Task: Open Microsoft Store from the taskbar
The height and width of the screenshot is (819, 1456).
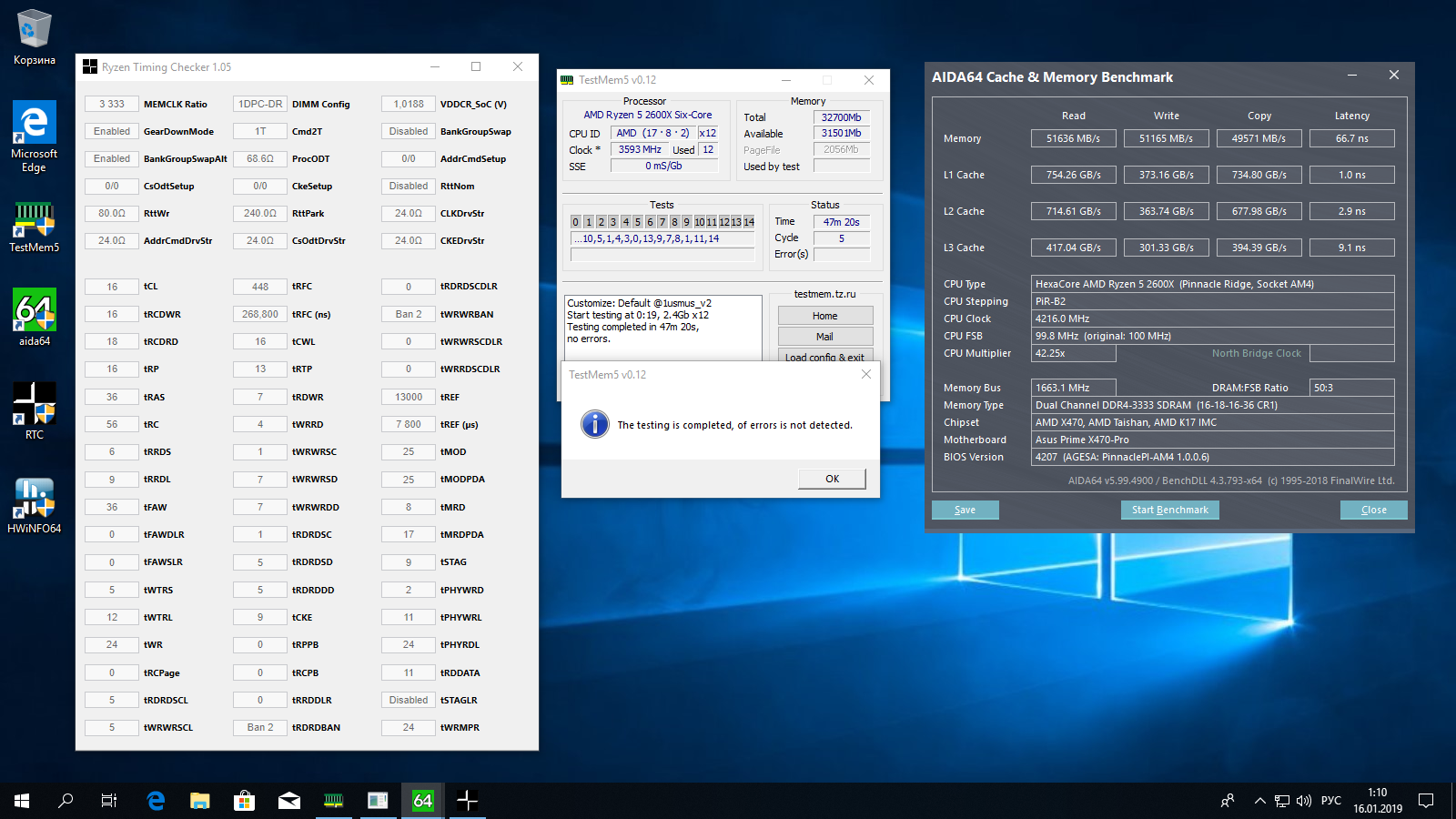Action: click(244, 801)
